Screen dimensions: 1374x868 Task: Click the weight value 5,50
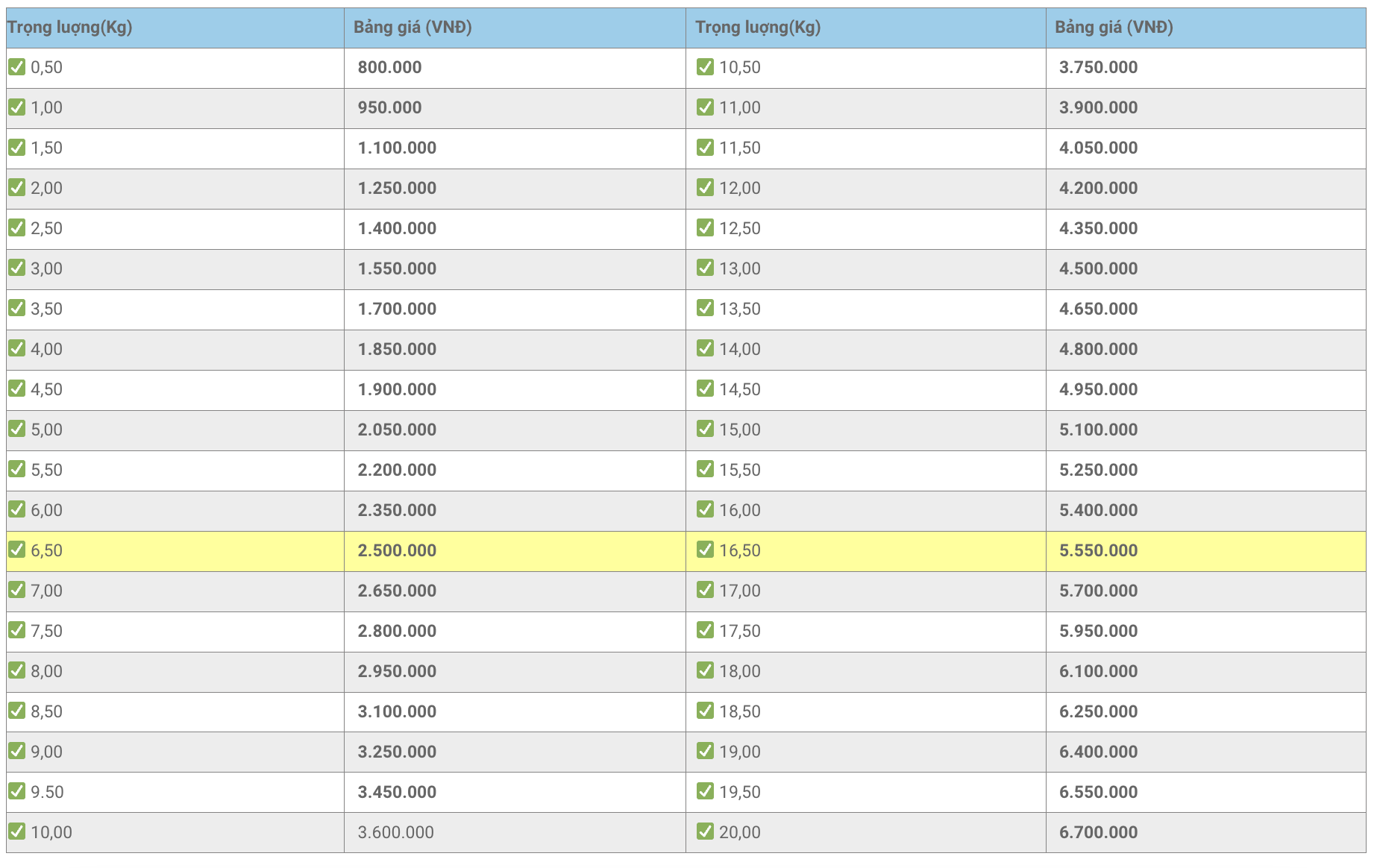(x=46, y=470)
